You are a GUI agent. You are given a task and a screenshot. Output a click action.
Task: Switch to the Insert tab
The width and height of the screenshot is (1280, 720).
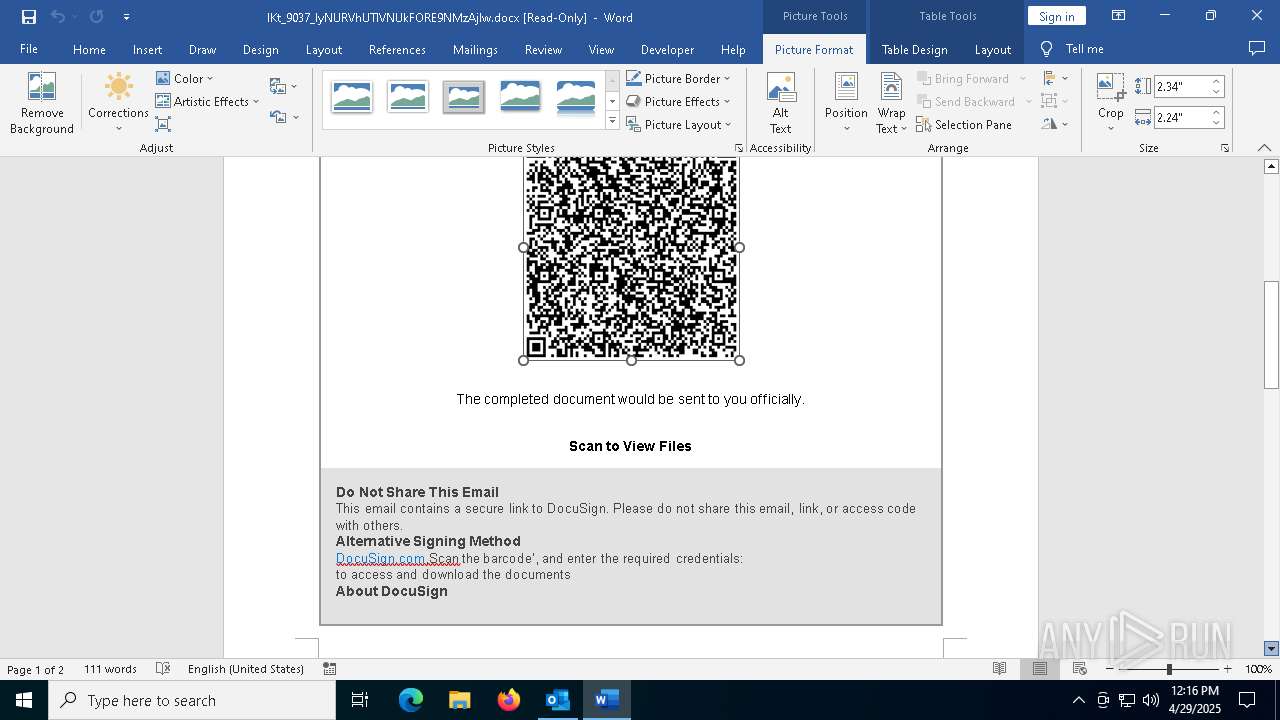(x=147, y=49)
